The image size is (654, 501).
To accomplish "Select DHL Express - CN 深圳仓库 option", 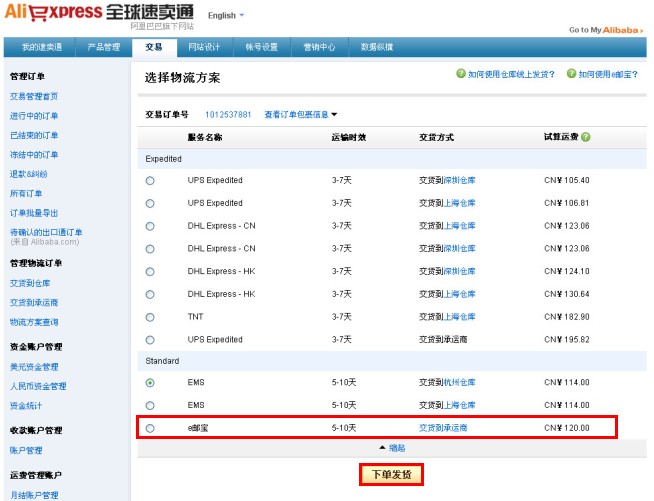I will click(x=150, y=249).
